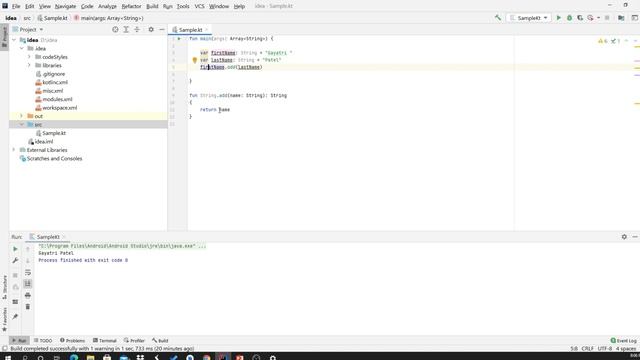Click UTF-8 encoding in status bar
640x360 pixels.
[x=604, y=349]
